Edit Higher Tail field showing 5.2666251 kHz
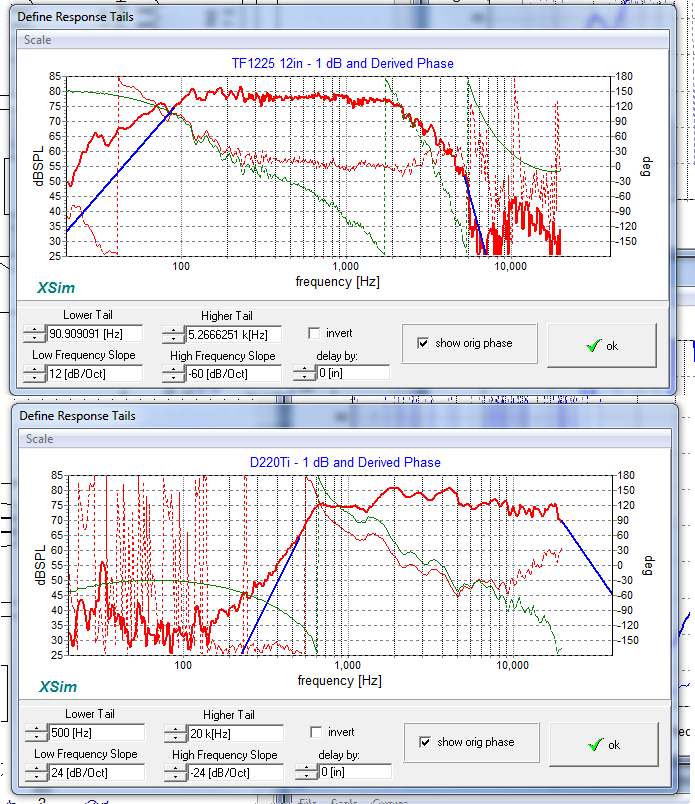 (233, 335)
